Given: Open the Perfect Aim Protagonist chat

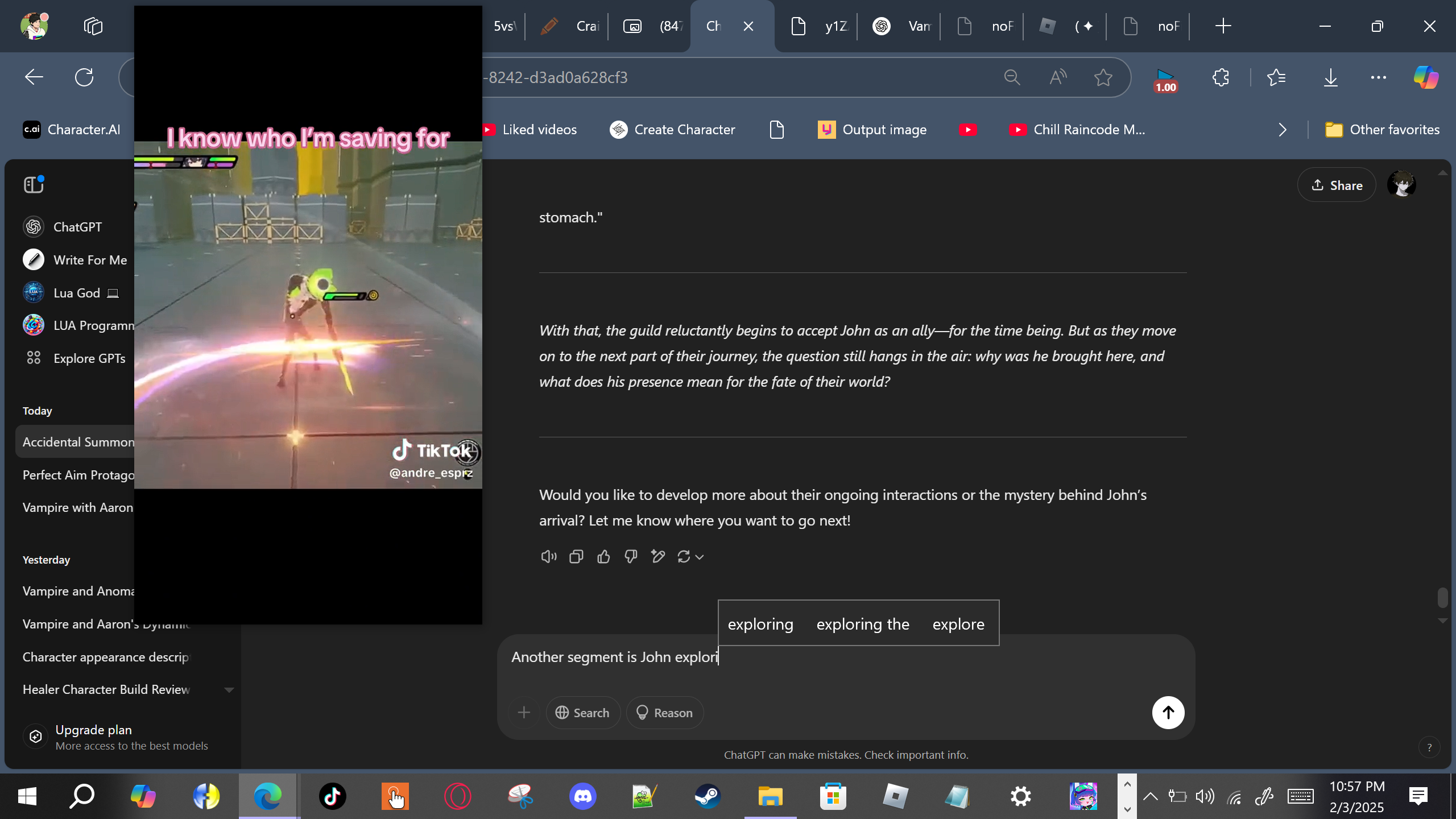Looking at the screenshot, I should tap(76, 475).
